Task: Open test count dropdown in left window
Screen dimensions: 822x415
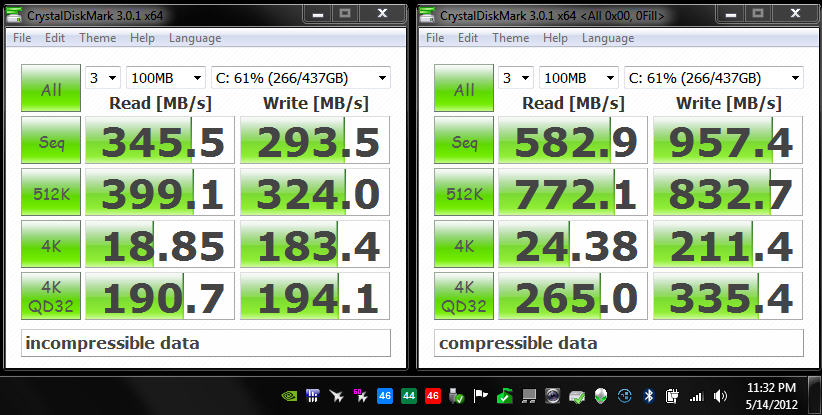Action: [x=103, y=78]
